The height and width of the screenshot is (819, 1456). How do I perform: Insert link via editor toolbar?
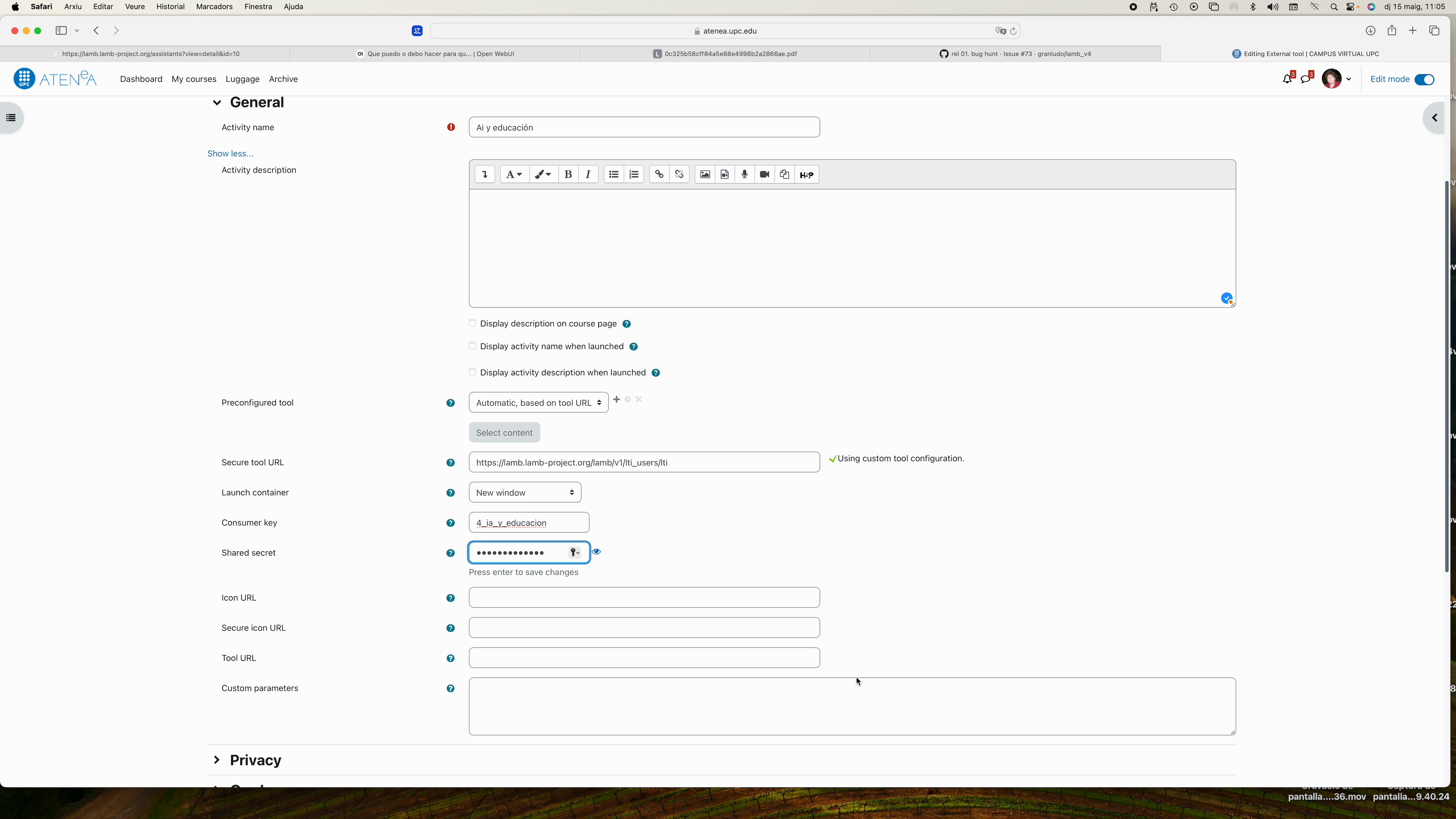659,175
